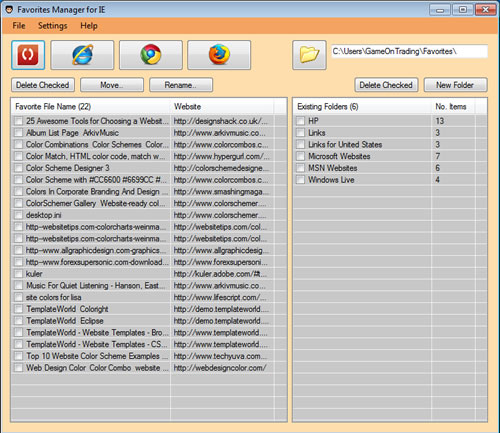Choose the Google Chrome browser button
The height and width of the screenshot is (433, 500).
tap(151, 55)
